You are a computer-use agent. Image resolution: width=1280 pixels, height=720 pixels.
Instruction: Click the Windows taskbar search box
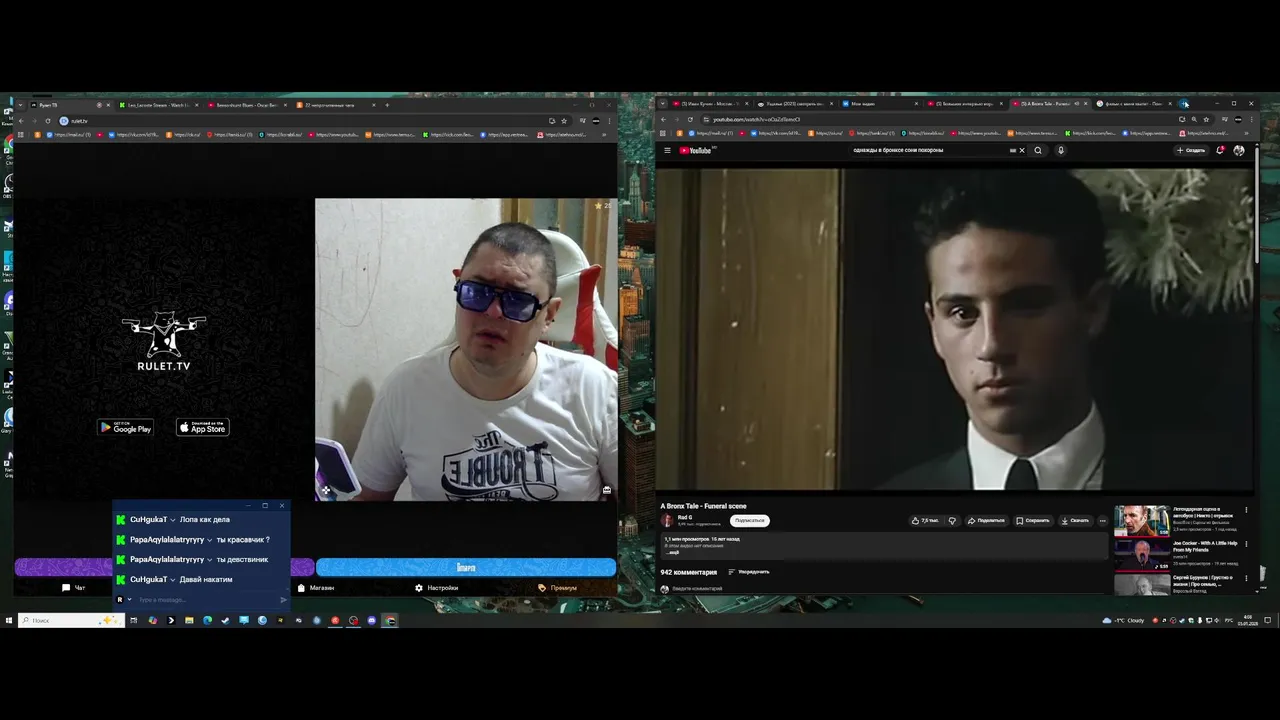69,620
